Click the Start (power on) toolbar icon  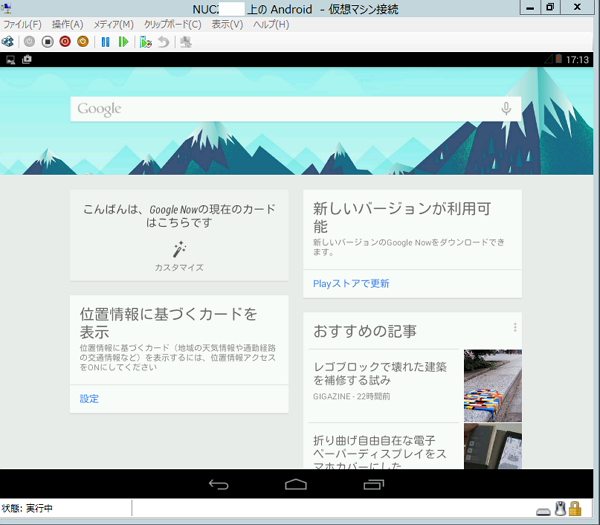point(29,41)
